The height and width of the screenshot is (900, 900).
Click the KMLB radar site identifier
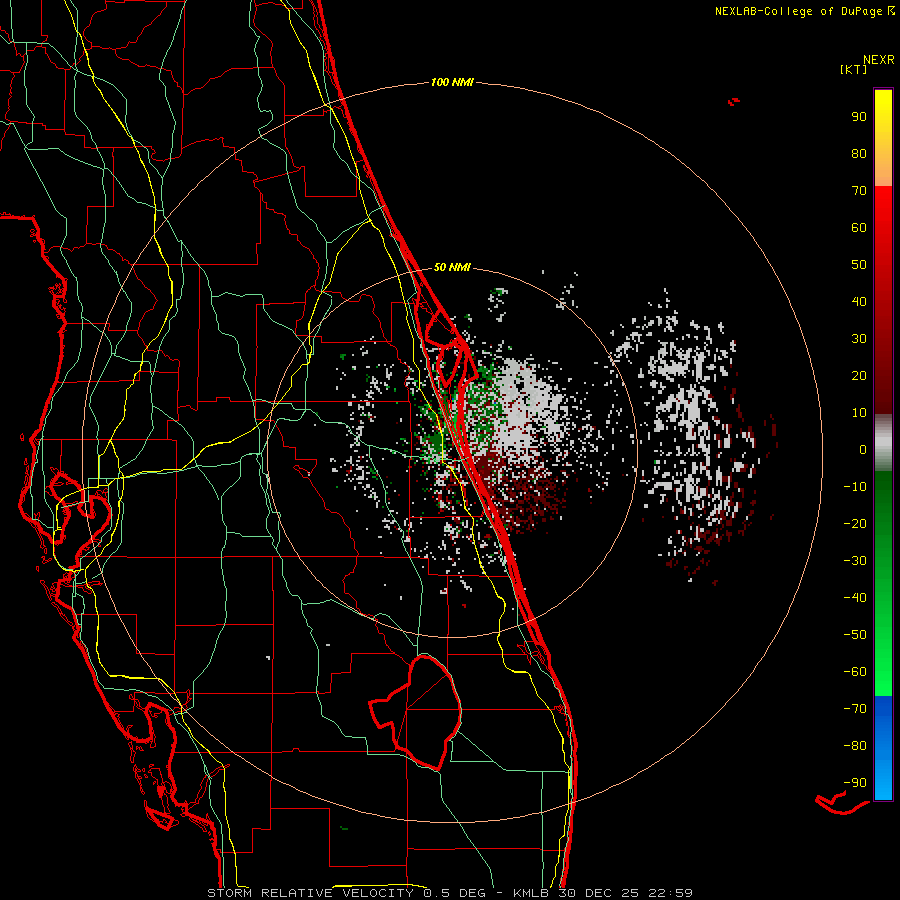(x=531, y=893)
